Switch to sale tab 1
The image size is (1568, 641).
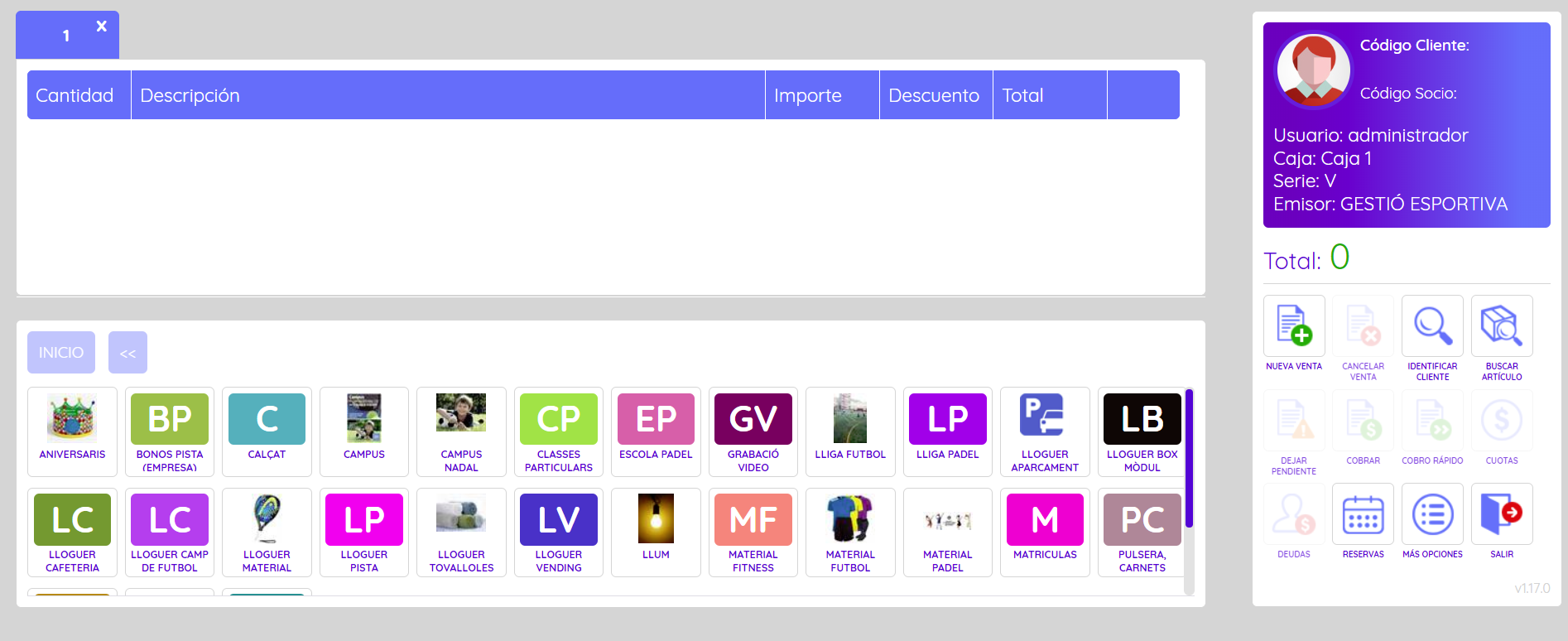click(x=66, y=36)
